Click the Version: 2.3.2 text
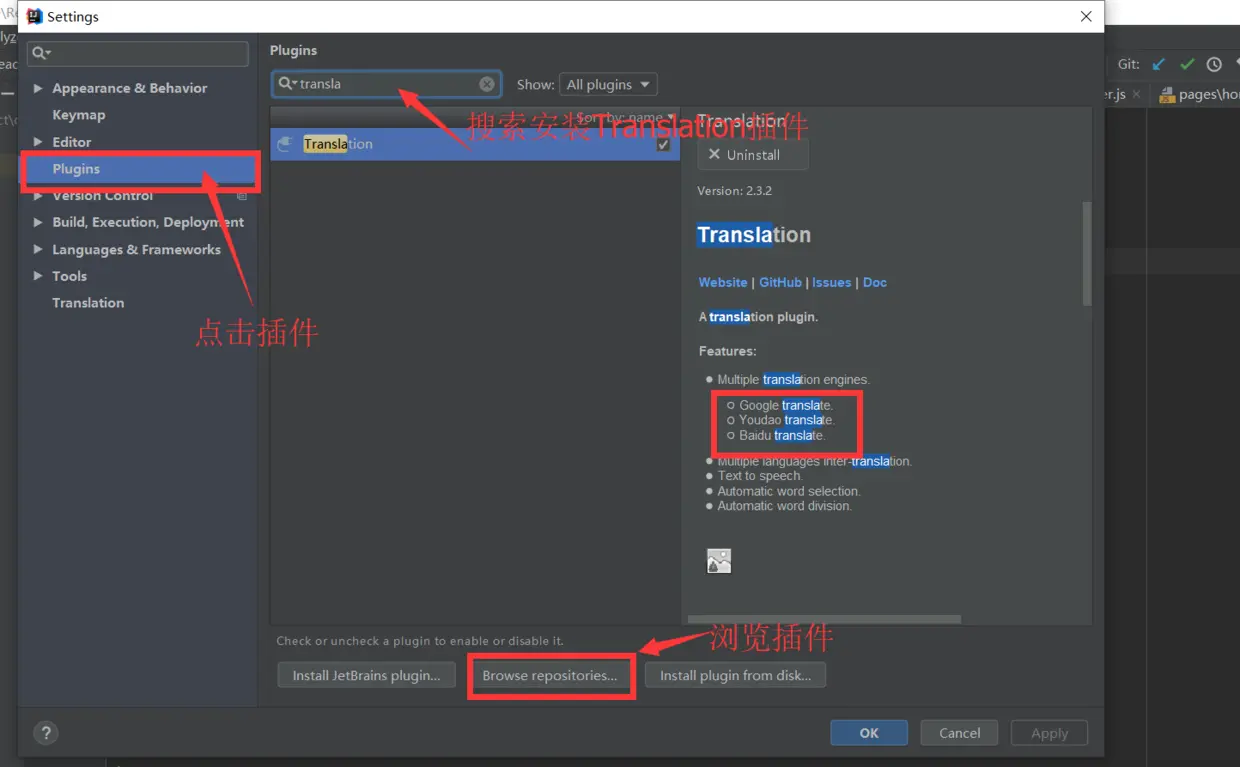This screenshot has width=1240, height=767. 734,190
